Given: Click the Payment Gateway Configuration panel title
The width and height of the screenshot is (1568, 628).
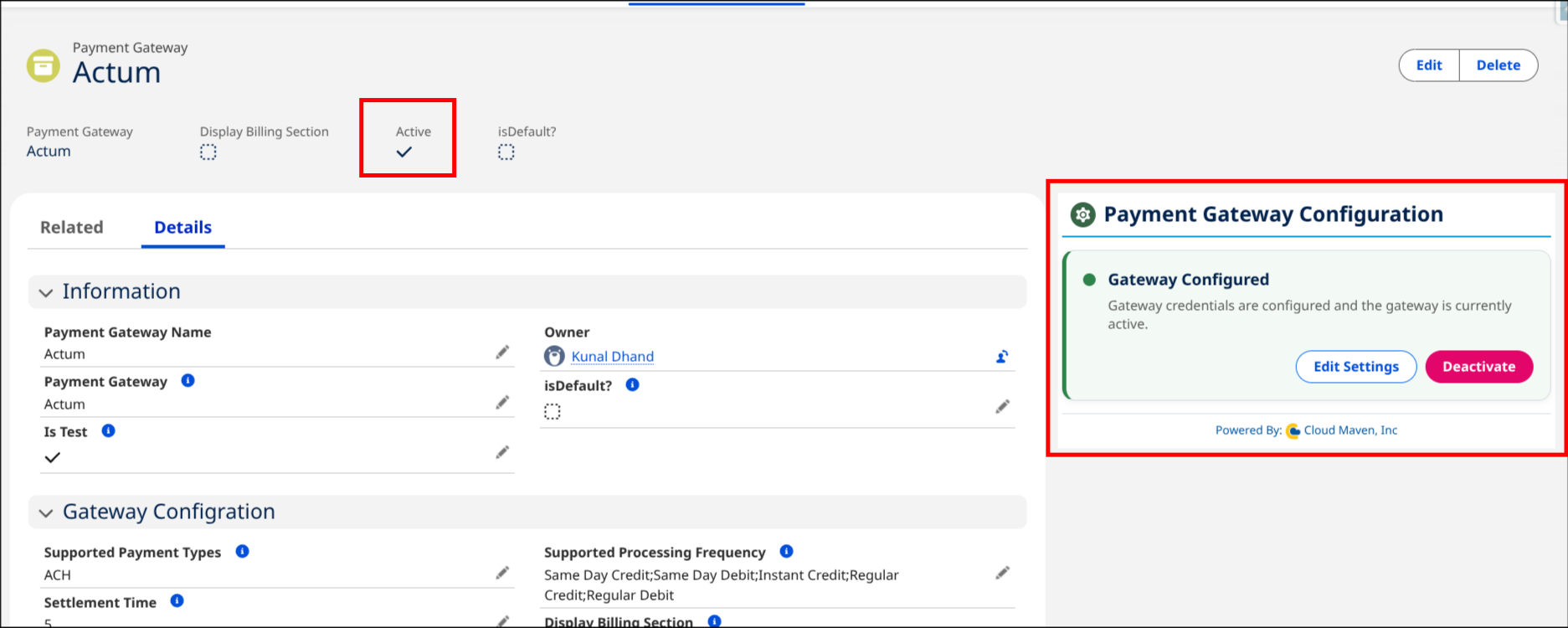Looking at the screenshot, I should [x=1273, y=214].
